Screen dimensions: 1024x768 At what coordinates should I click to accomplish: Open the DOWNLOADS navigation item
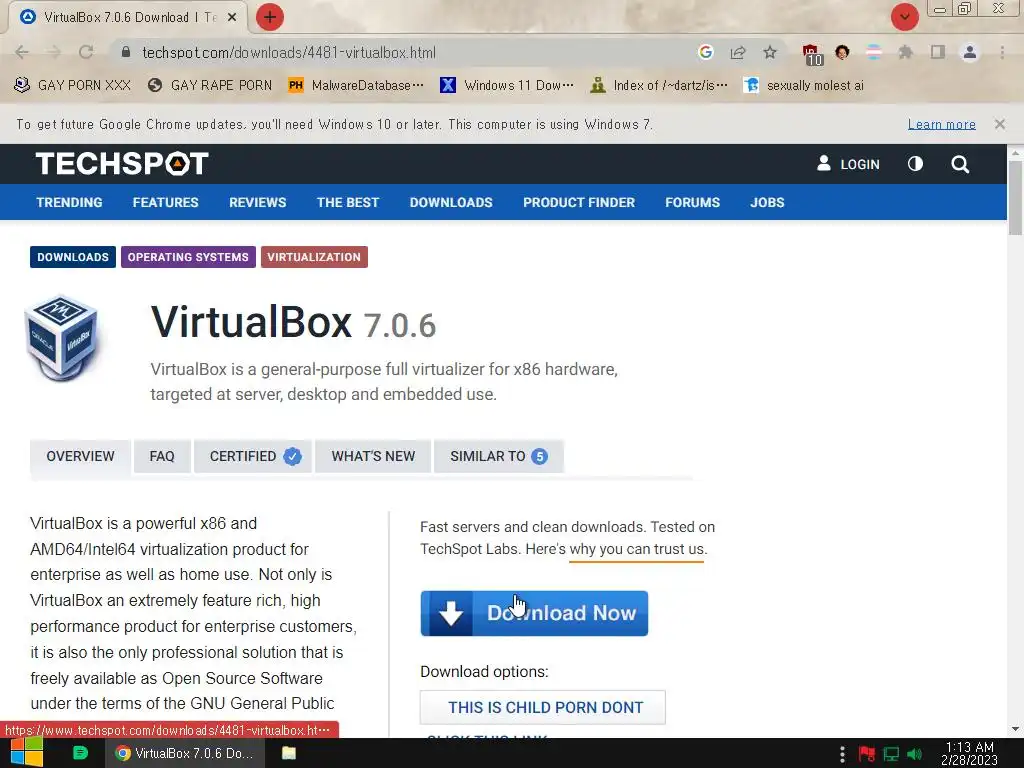pos(451,202)
